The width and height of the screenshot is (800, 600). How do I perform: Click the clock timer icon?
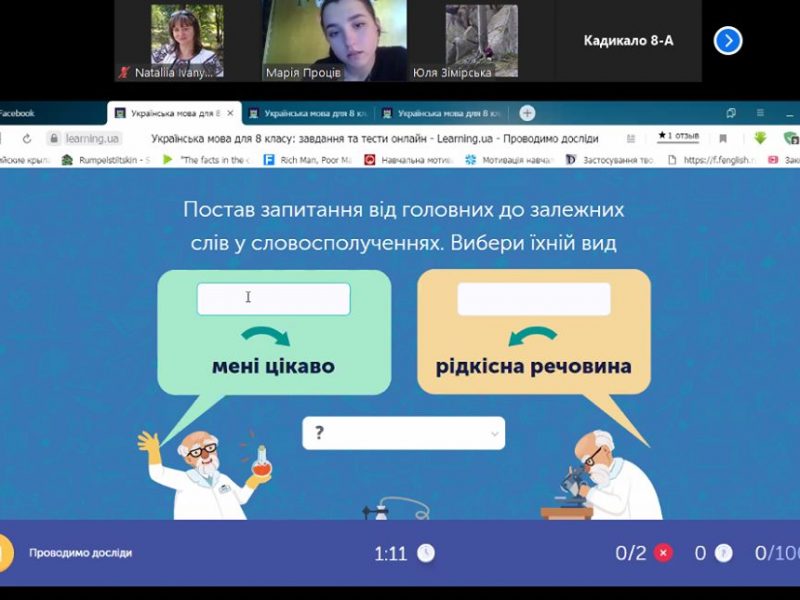(426, 553)
